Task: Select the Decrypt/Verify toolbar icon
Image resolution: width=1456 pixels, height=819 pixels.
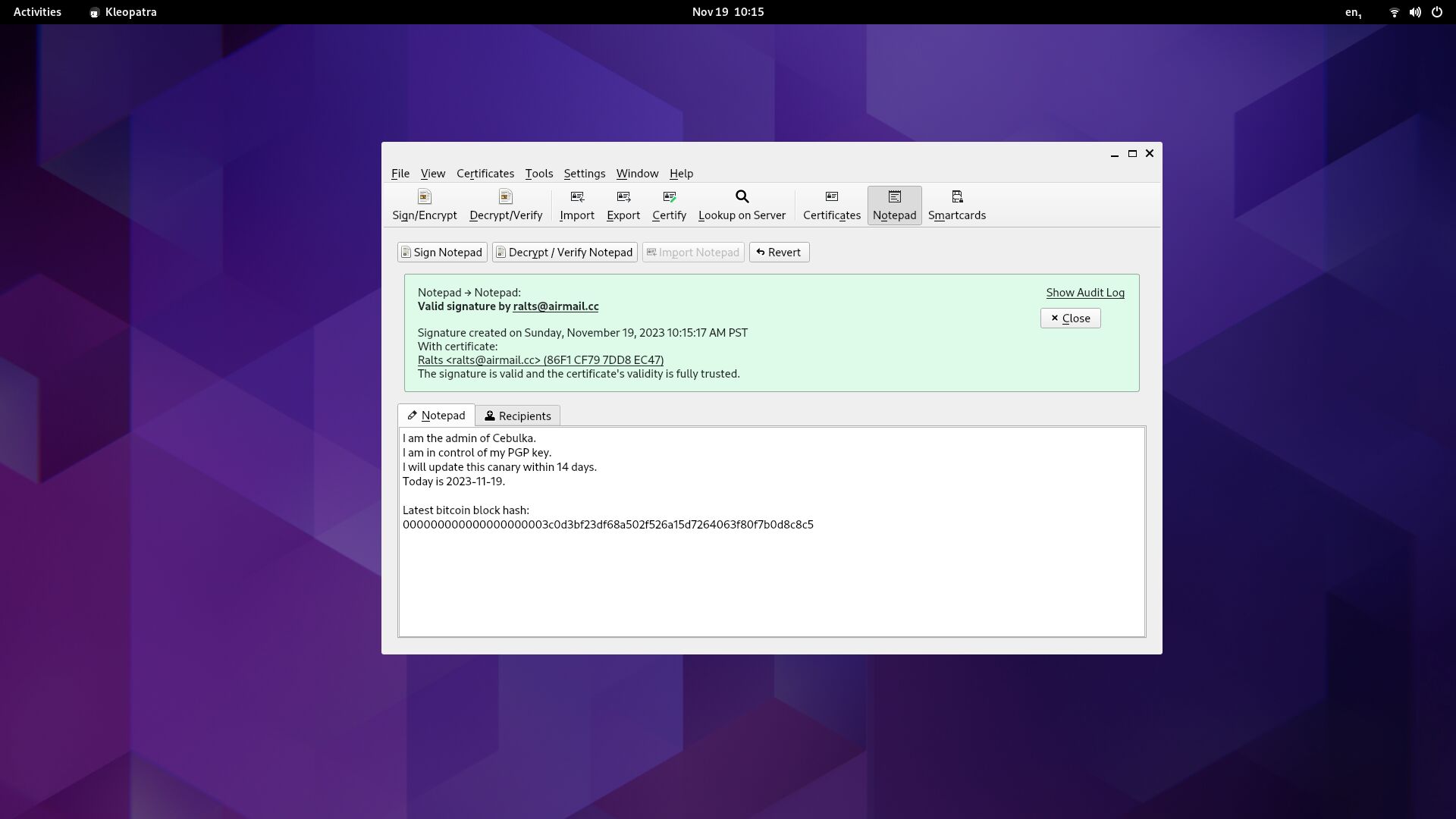Action: coord(505,204)
